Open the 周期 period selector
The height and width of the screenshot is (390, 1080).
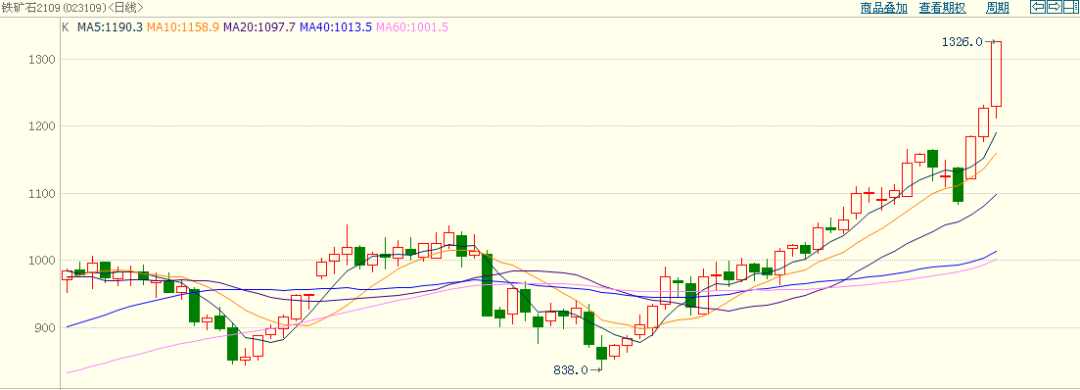pos(997,8)
